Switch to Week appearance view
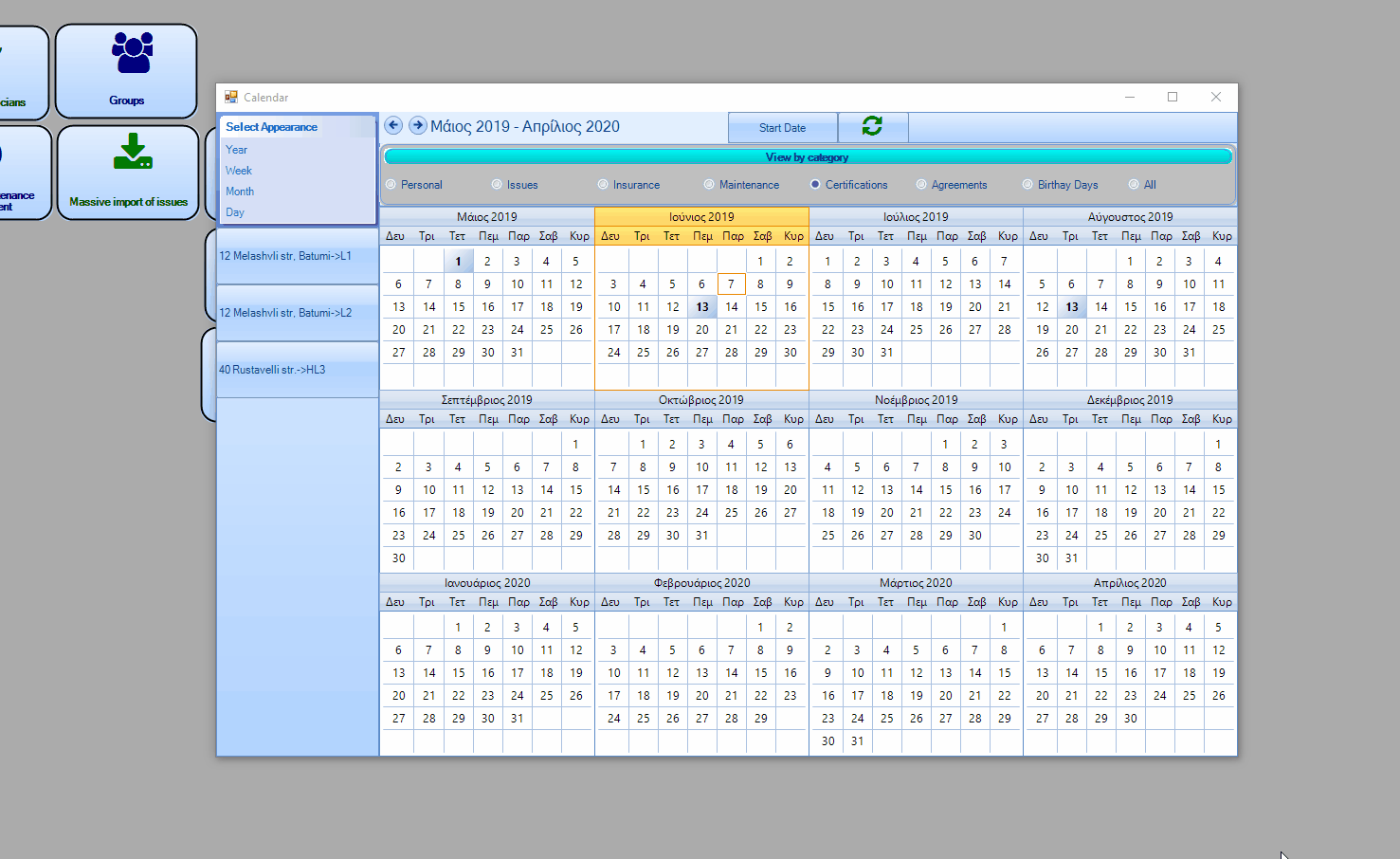The height and width of the screenshot is (859, 1400). click(239, 171)
